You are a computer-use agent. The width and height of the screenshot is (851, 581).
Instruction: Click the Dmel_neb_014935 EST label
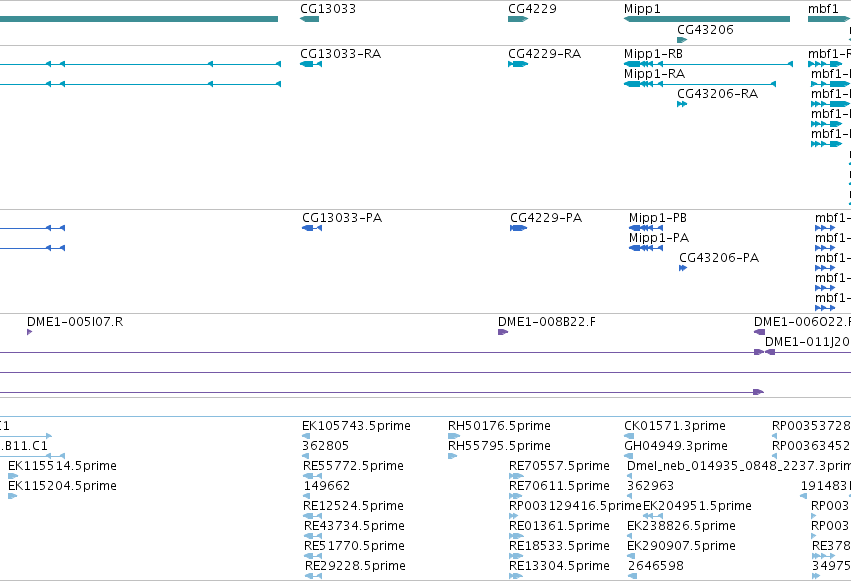tap(739, 466)
